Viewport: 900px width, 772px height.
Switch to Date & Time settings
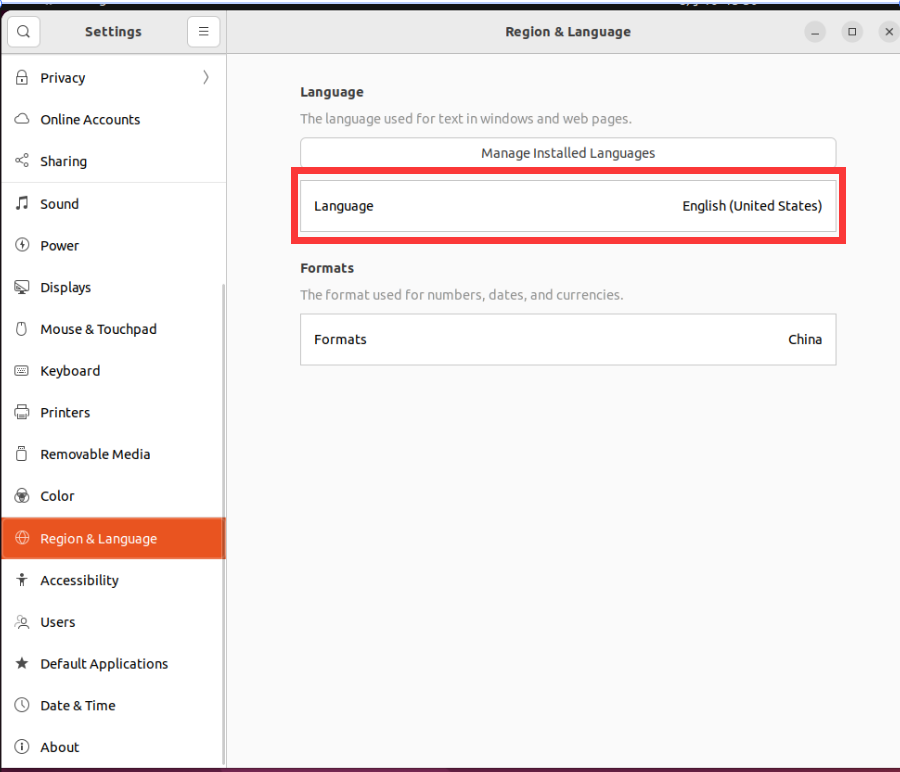(78, 706)
